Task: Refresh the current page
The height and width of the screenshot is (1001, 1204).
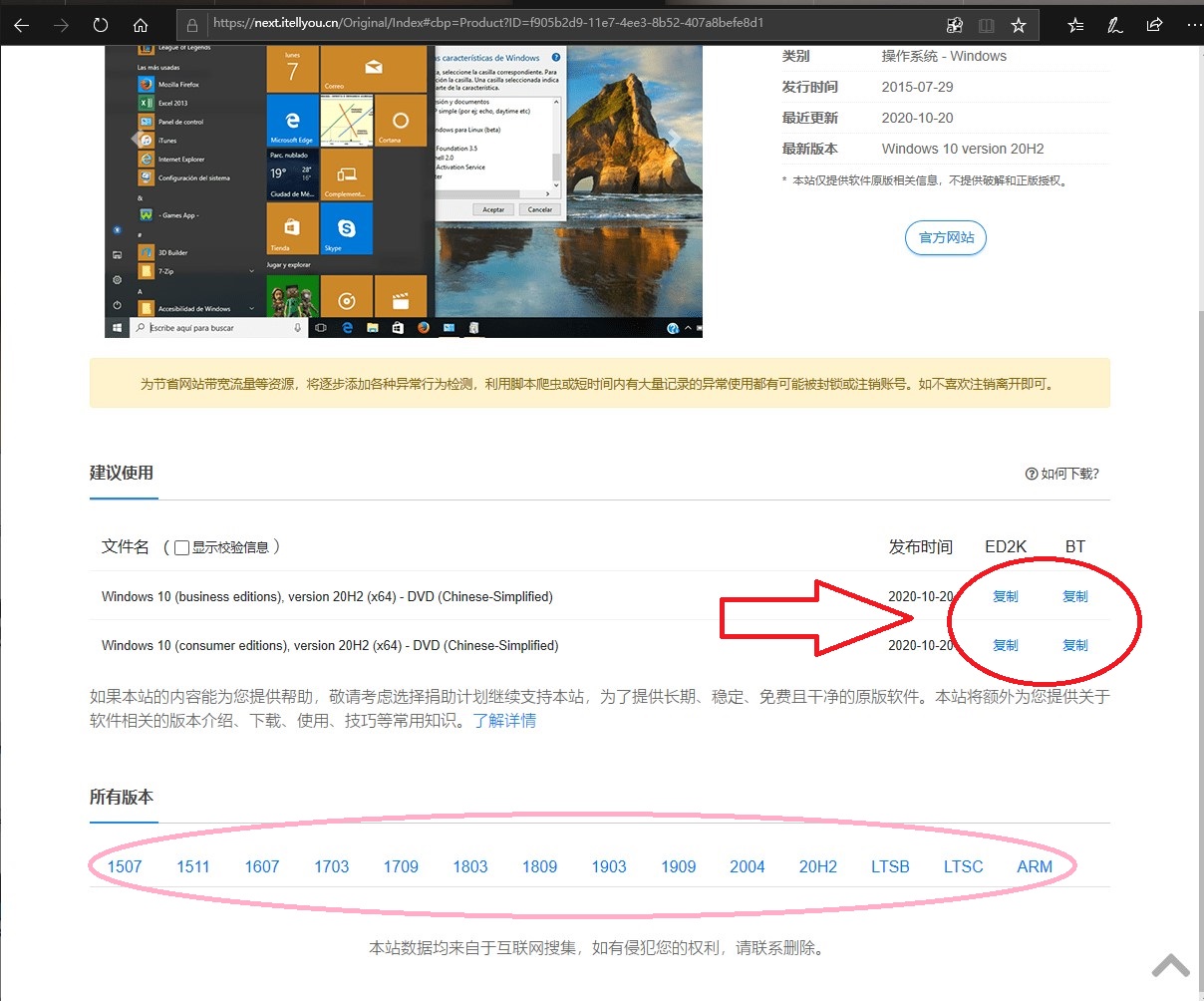Action: click(x=101, y=25)
